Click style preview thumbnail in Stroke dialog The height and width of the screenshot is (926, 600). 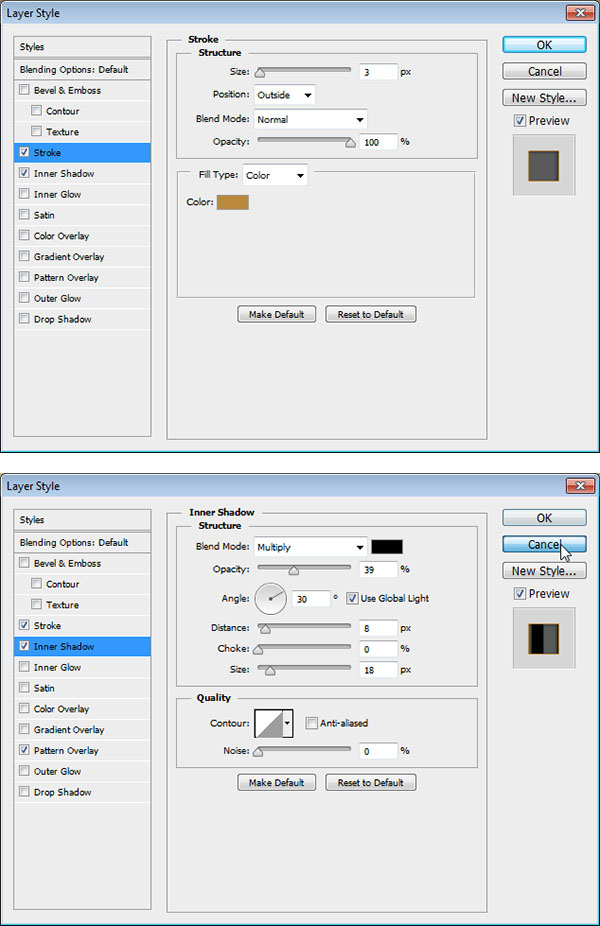point(544,165)
